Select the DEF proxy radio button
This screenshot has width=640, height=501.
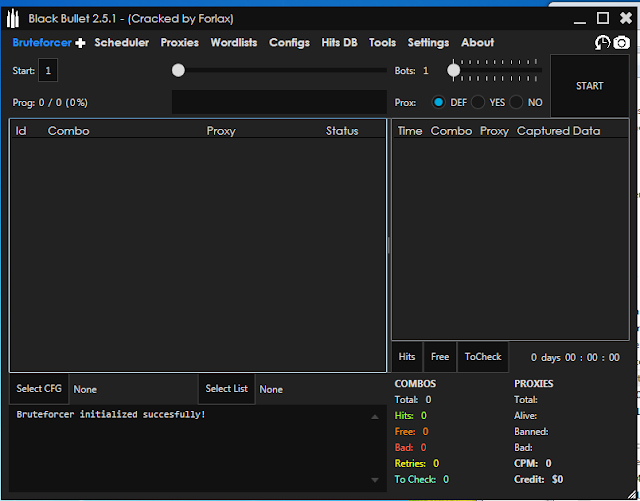click(438, 102)
